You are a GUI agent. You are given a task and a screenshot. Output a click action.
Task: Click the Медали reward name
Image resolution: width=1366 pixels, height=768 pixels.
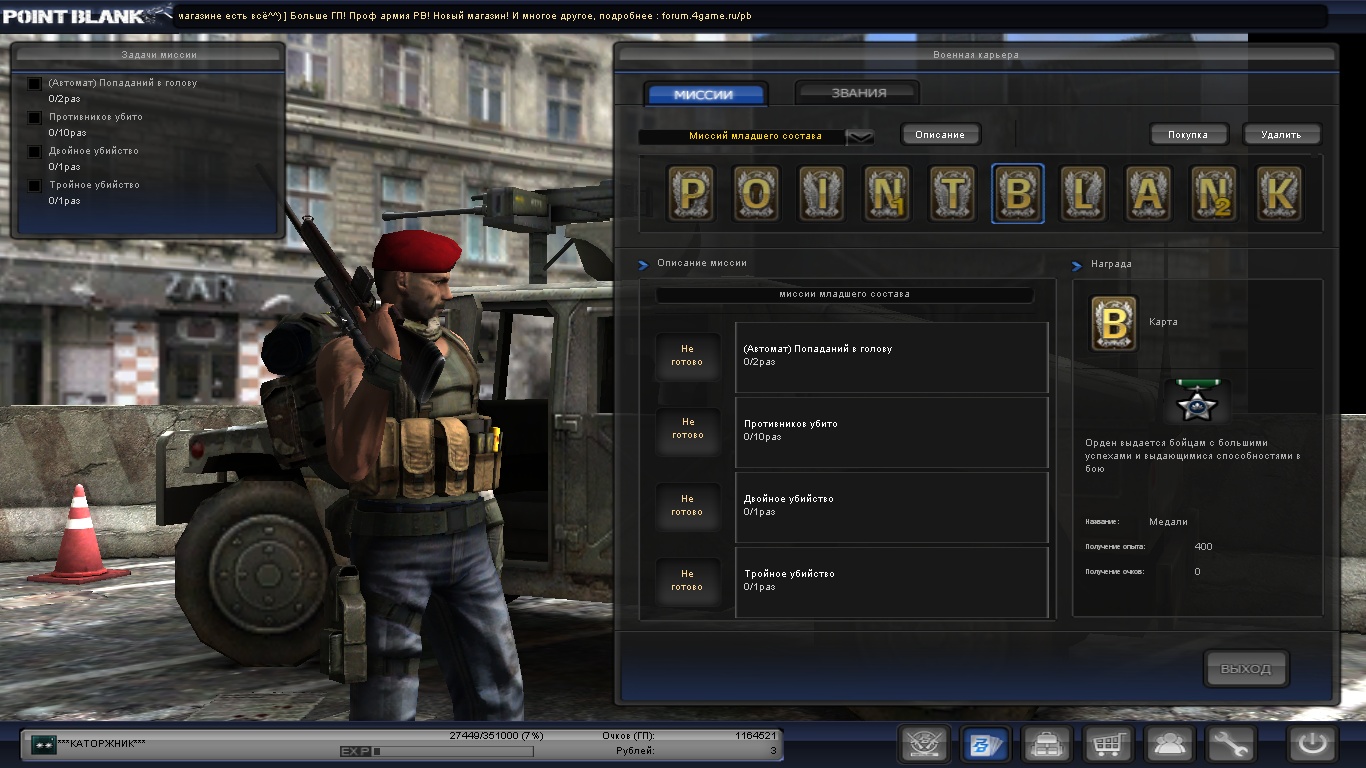(1168, 522)
